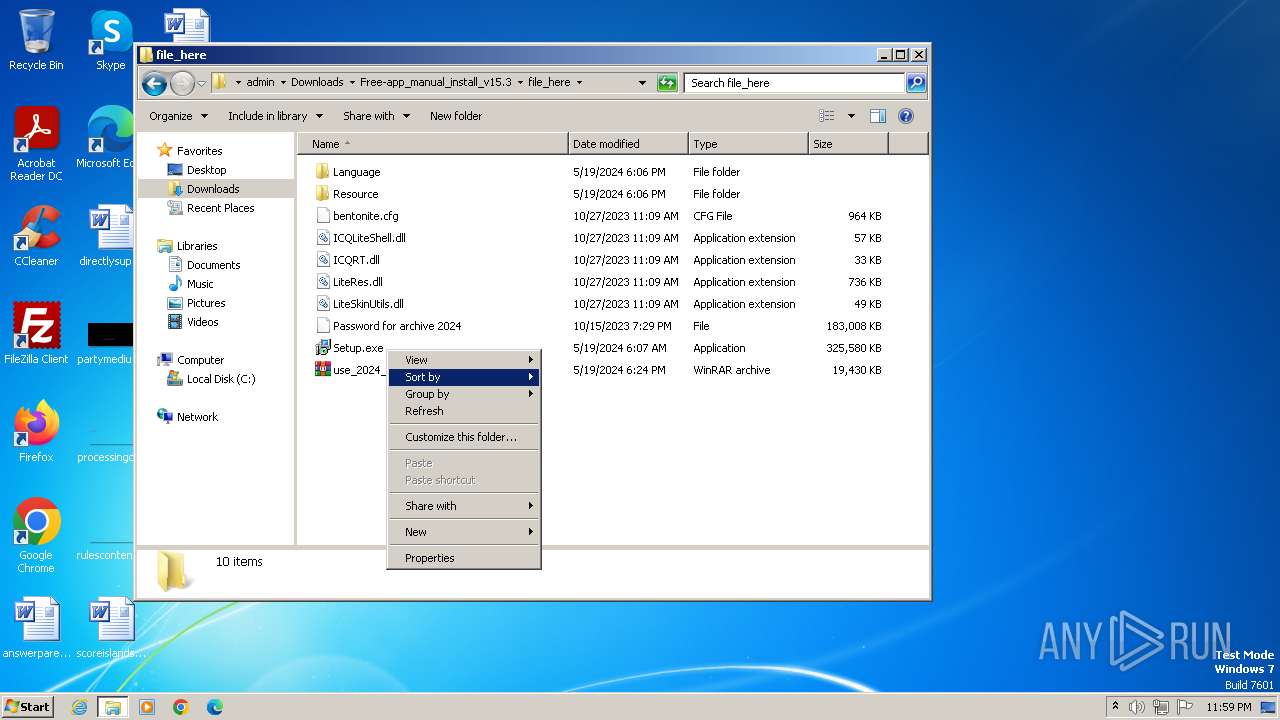Open the New submenu in context menu
1280x720 pixels.
click(464, 532)
